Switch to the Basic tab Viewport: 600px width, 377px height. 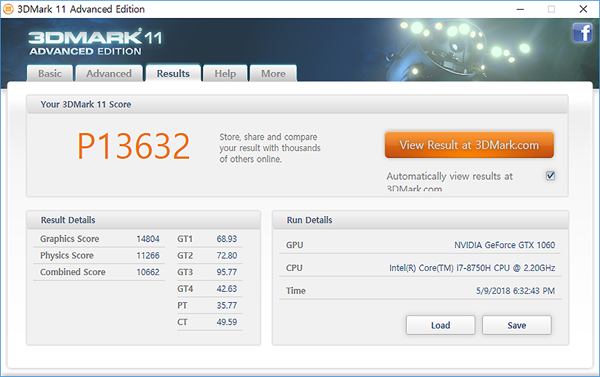point(50,73)
